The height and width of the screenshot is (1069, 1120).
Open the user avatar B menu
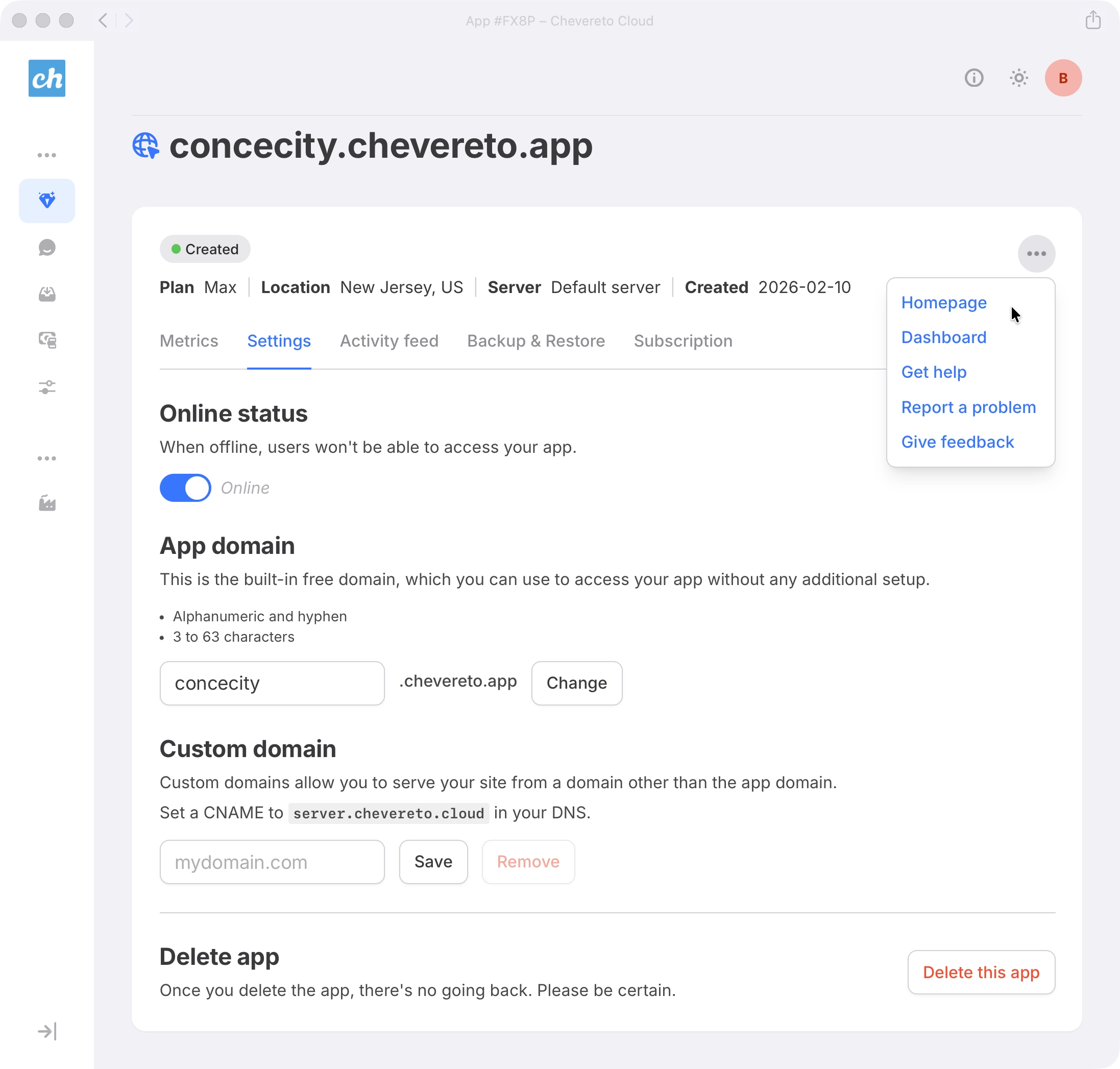click(x=1063, y=78)
